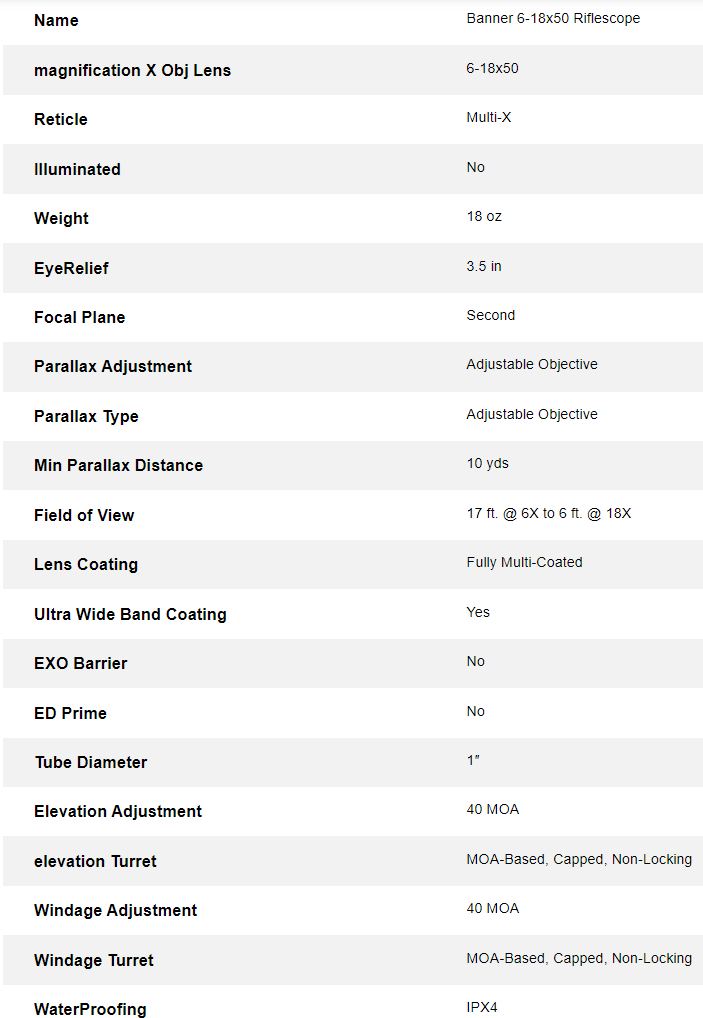Select the Windage Turret label
The image size is (703, 1018).
(94, 960)
